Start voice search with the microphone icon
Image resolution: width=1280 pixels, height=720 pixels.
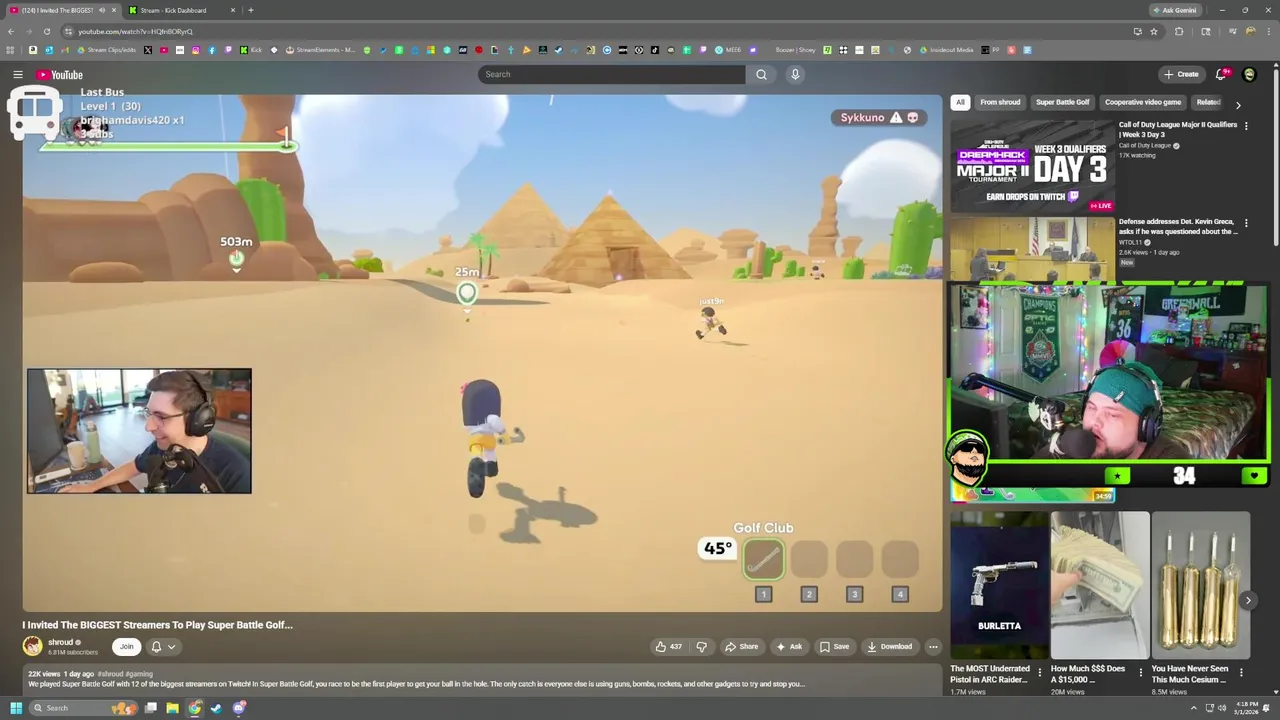tap(795, 74)
